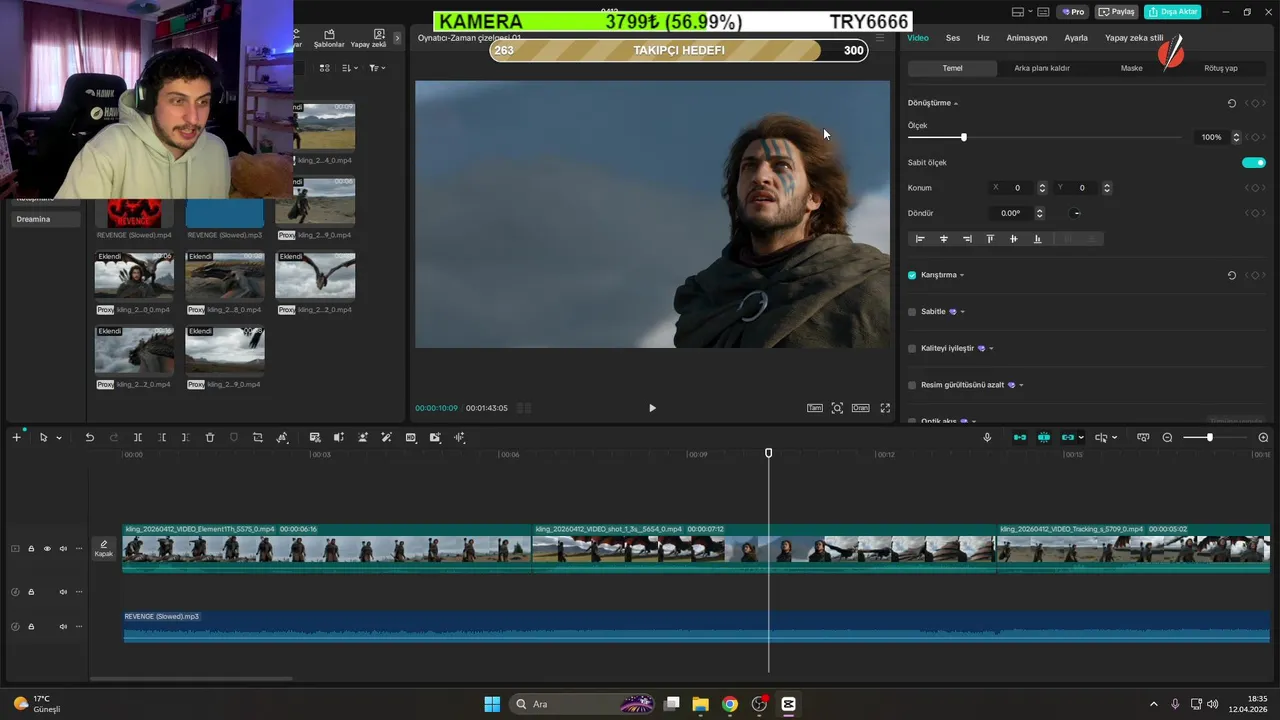Align clip to left edge icon
Viewport: 1280px width, 720px height.
920,239
